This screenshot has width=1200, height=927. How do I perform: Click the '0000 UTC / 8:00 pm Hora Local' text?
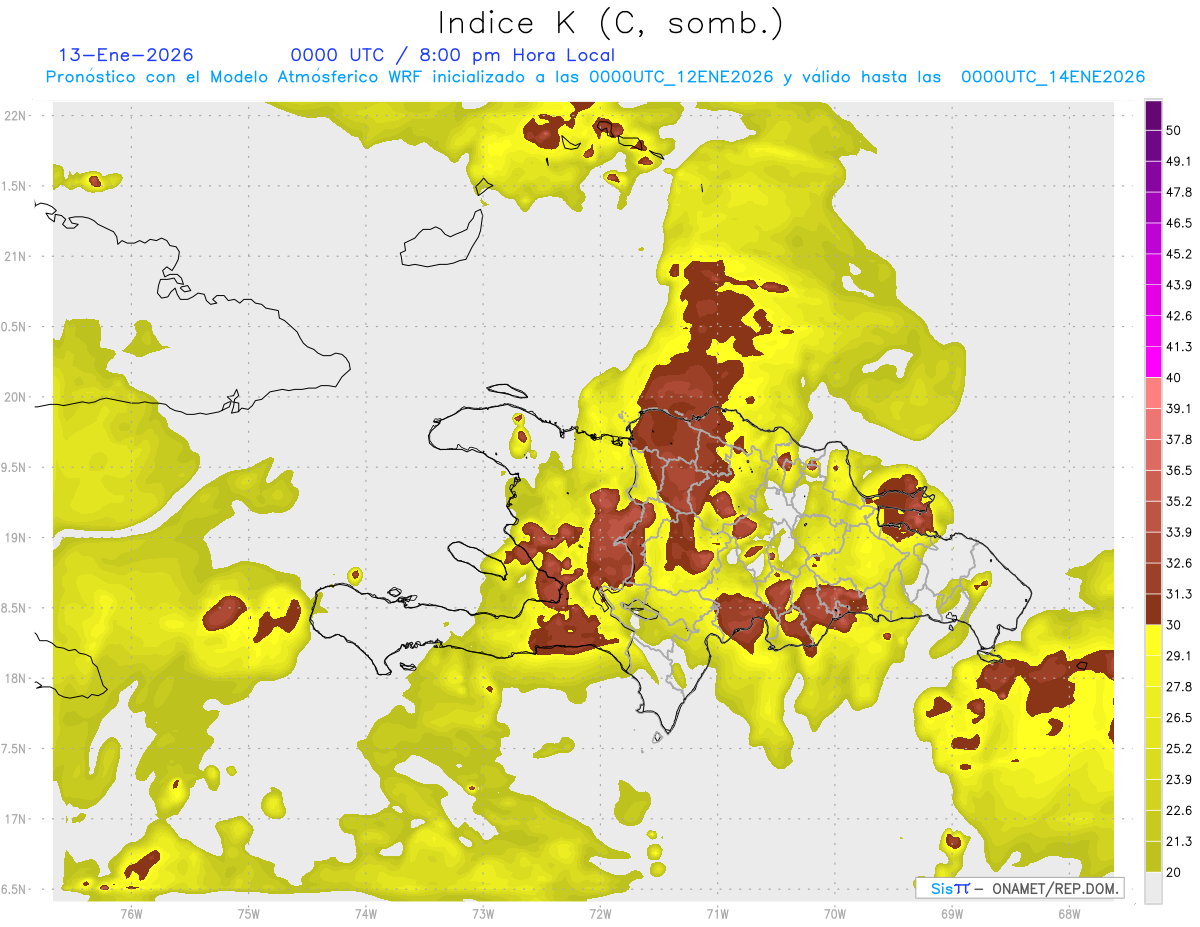[453, 55]
